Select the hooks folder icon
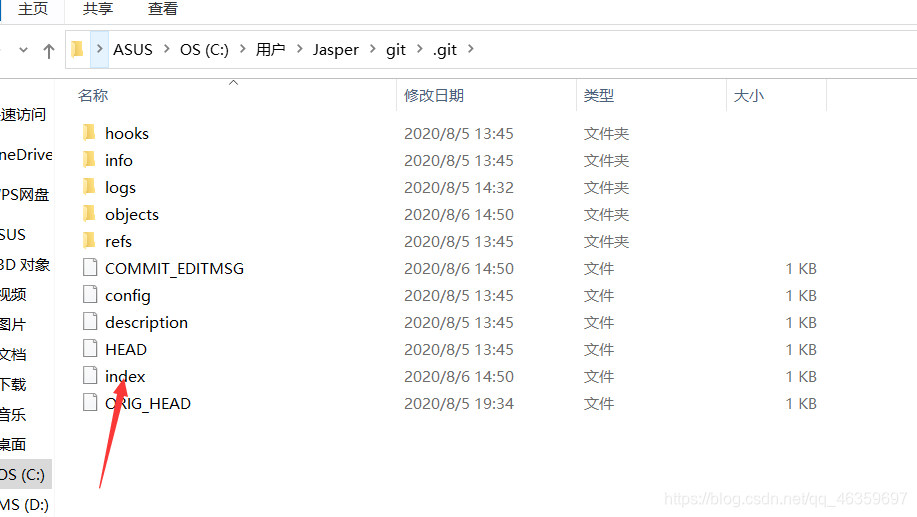The width and height of the screenshot is (917, 517). click(89, 133)
